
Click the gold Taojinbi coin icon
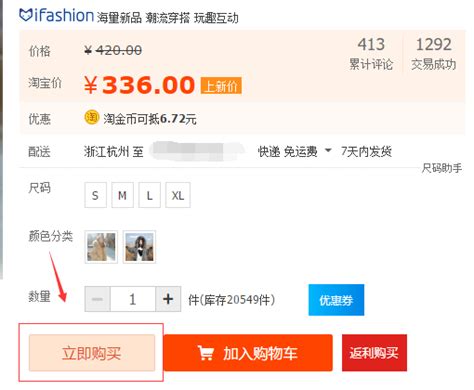(91, 118)
